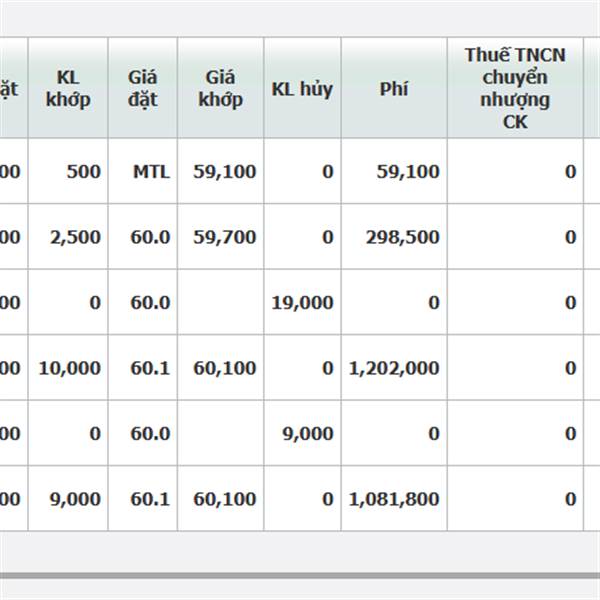Screen dimensions: 600x600
Task: Select Thuế TNCN 0 in the MTL row
Action: click(x=515, y=171)
